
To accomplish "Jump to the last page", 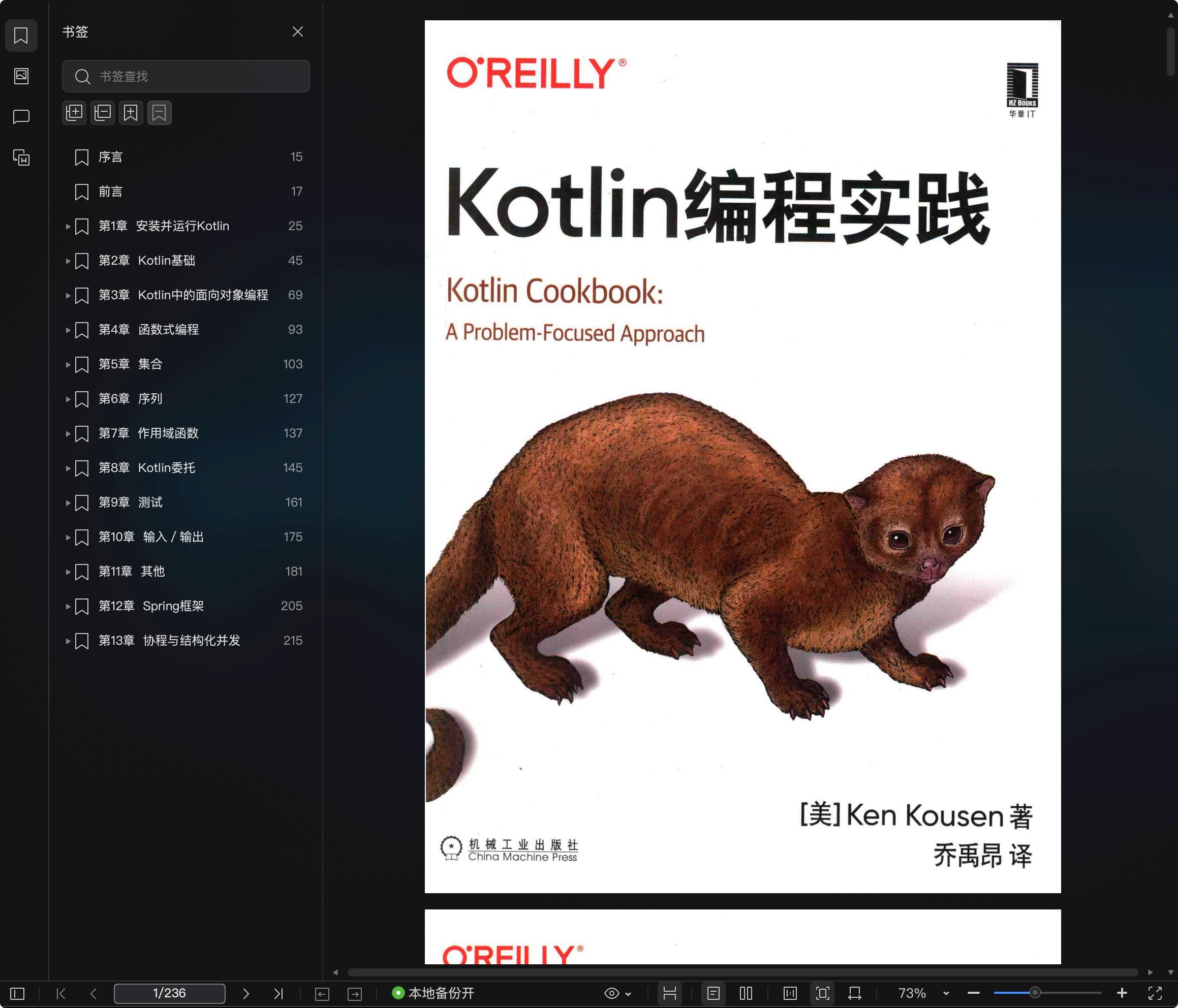I will click(278, 993).
